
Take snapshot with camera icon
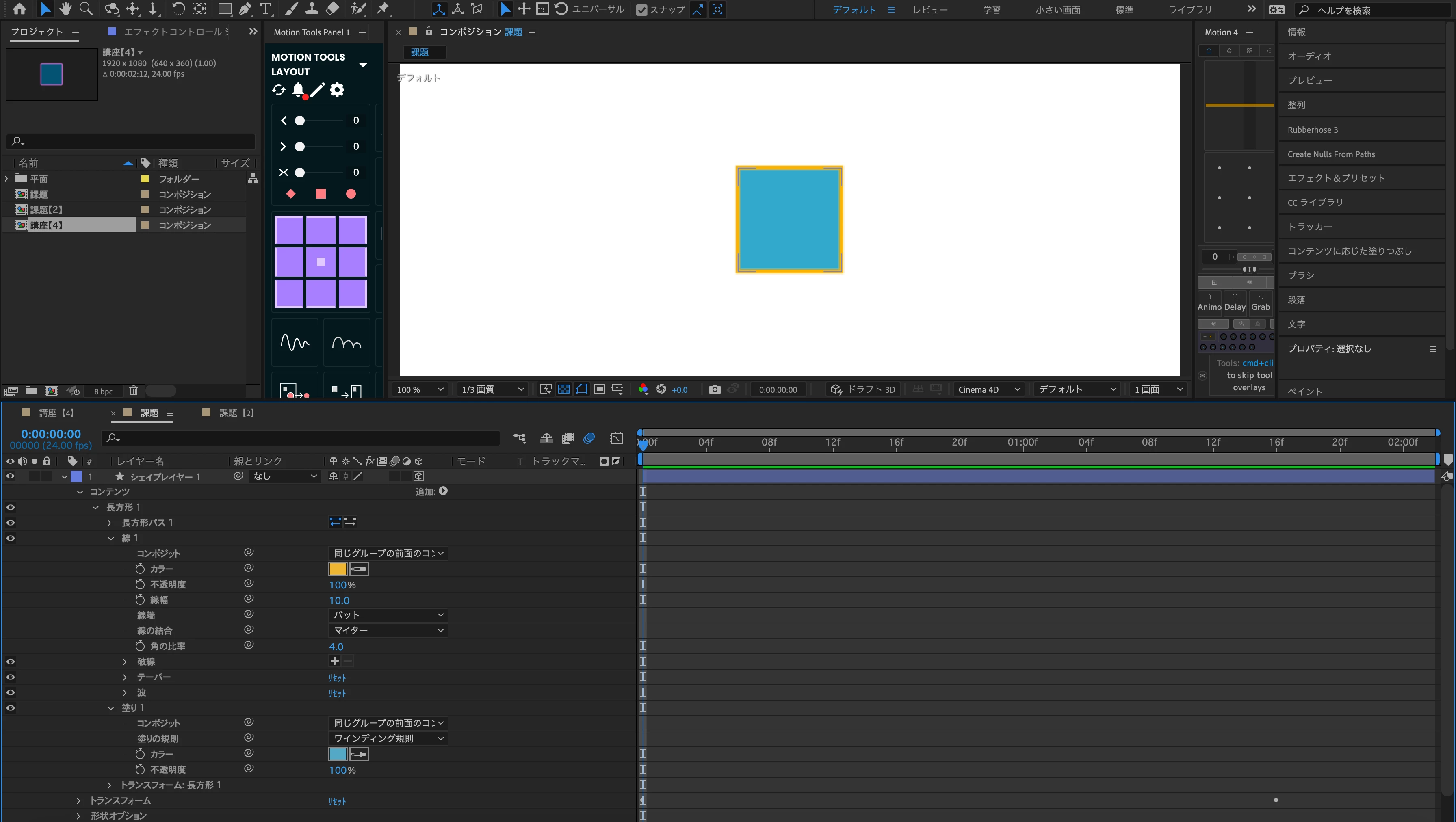coord(715,389)
